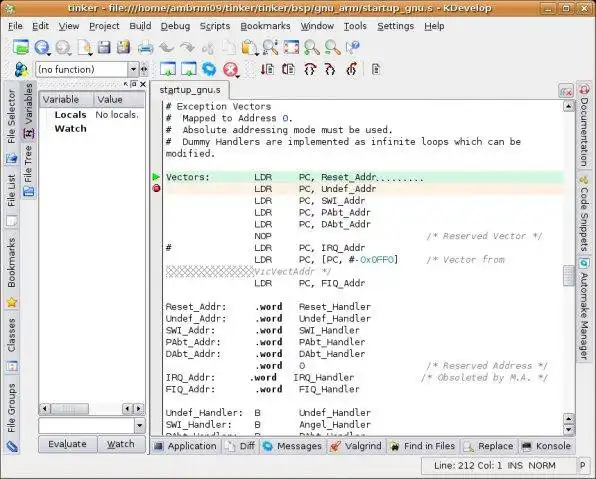Click the New File document icon

pos(84,48)
